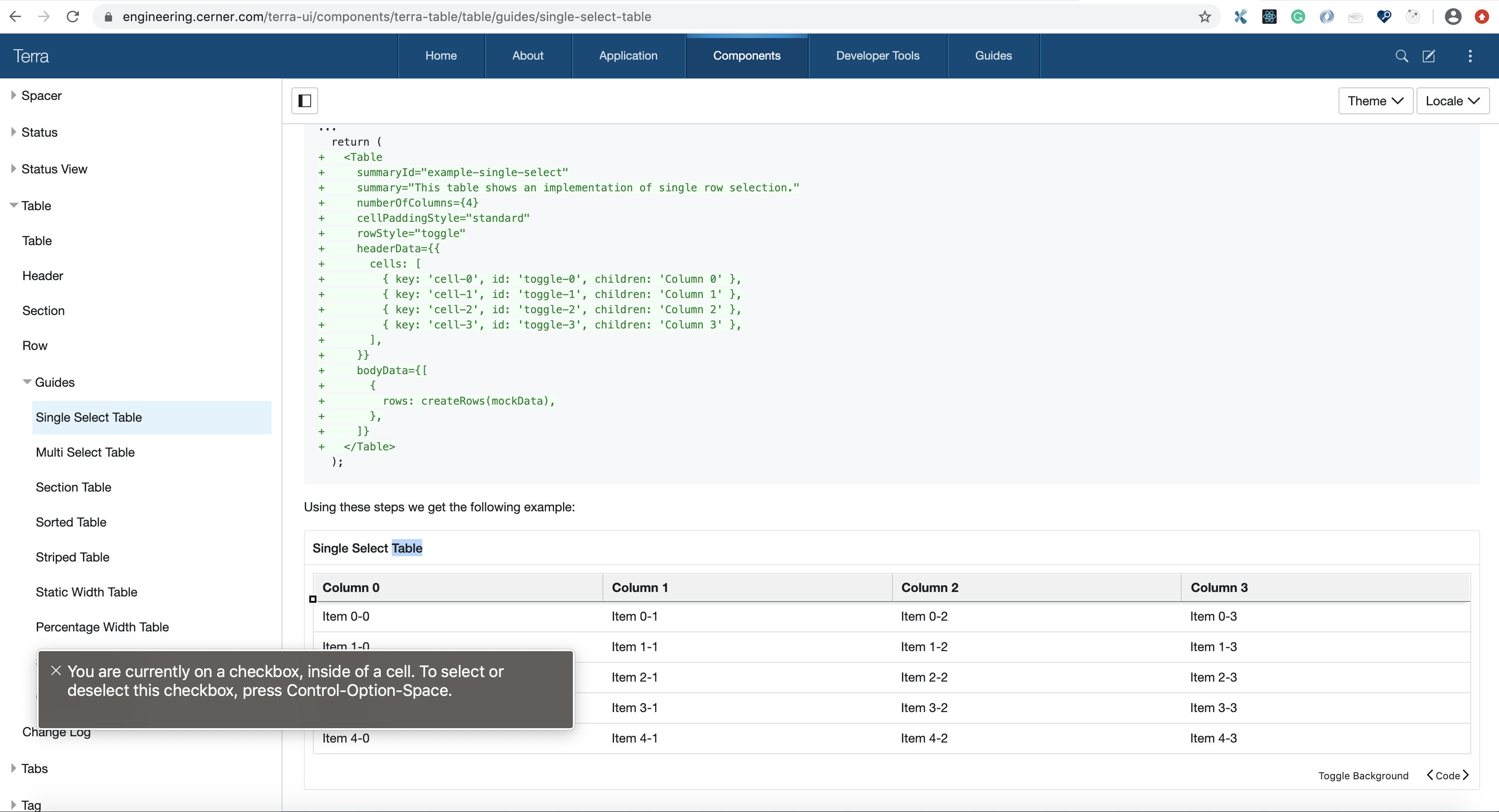The image size is (1499, 812).
Task: Open the Application menu item
Action: tap(628, 56)
